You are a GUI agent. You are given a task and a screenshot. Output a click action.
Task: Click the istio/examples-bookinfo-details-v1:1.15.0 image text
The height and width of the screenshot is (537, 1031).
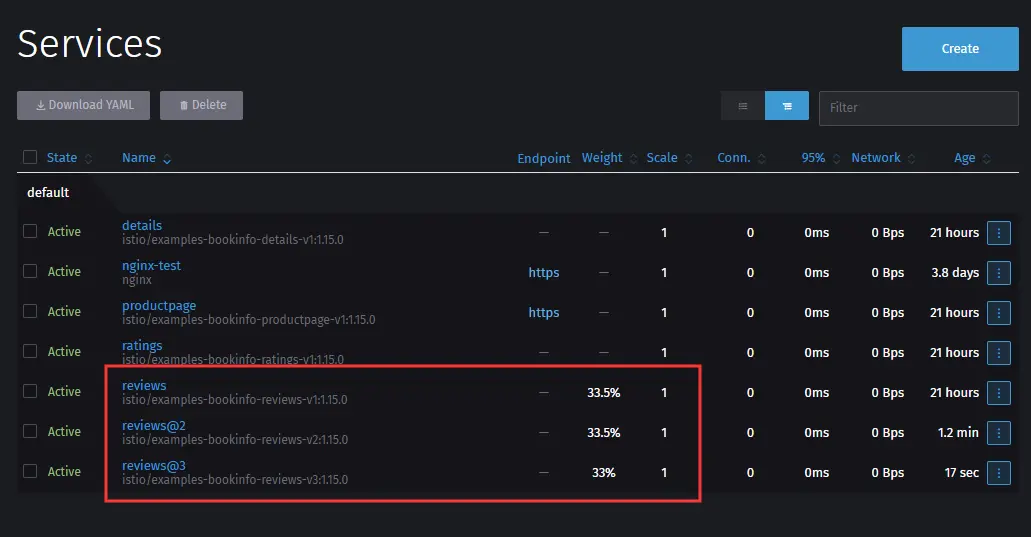pos(233,240)
